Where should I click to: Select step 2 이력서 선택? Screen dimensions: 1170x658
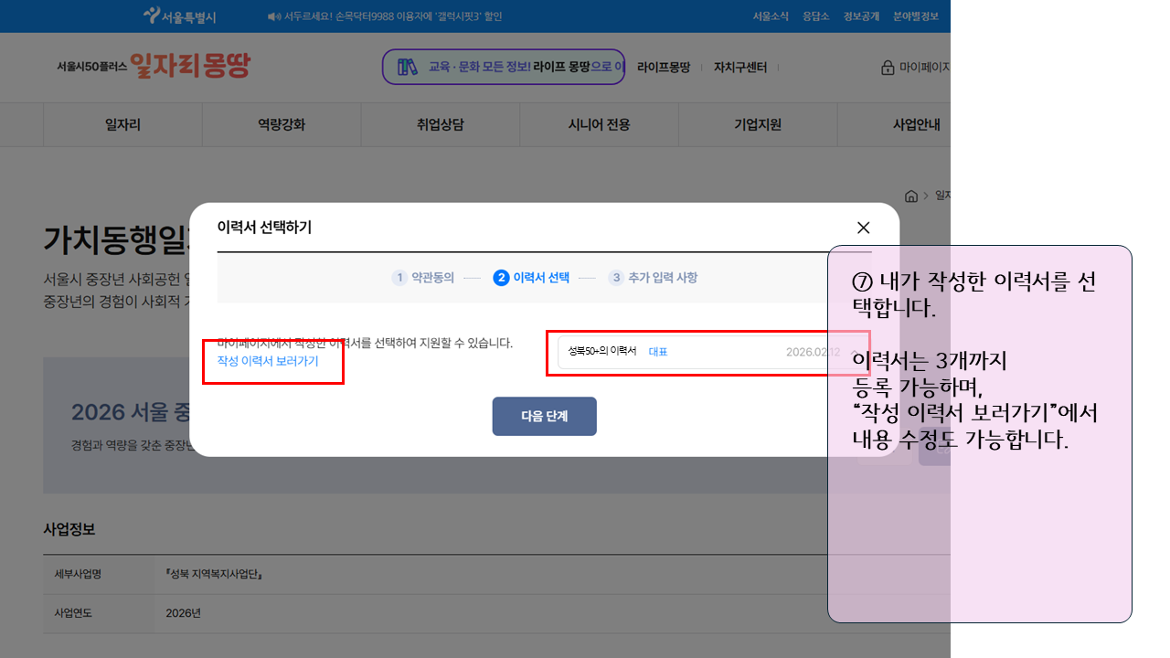tap(531, 278)
